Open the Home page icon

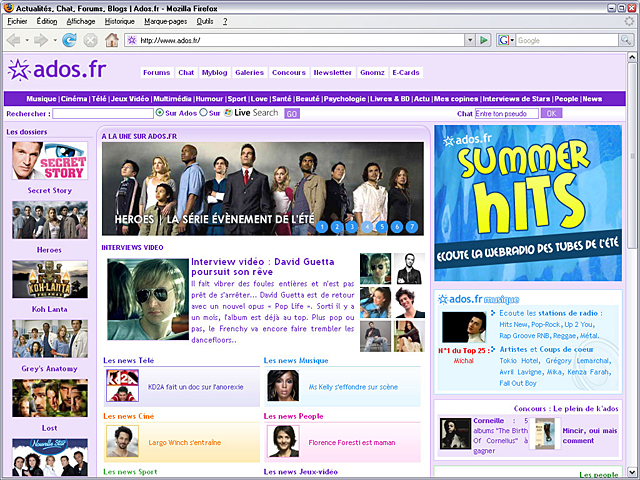(x=111, y=40)
